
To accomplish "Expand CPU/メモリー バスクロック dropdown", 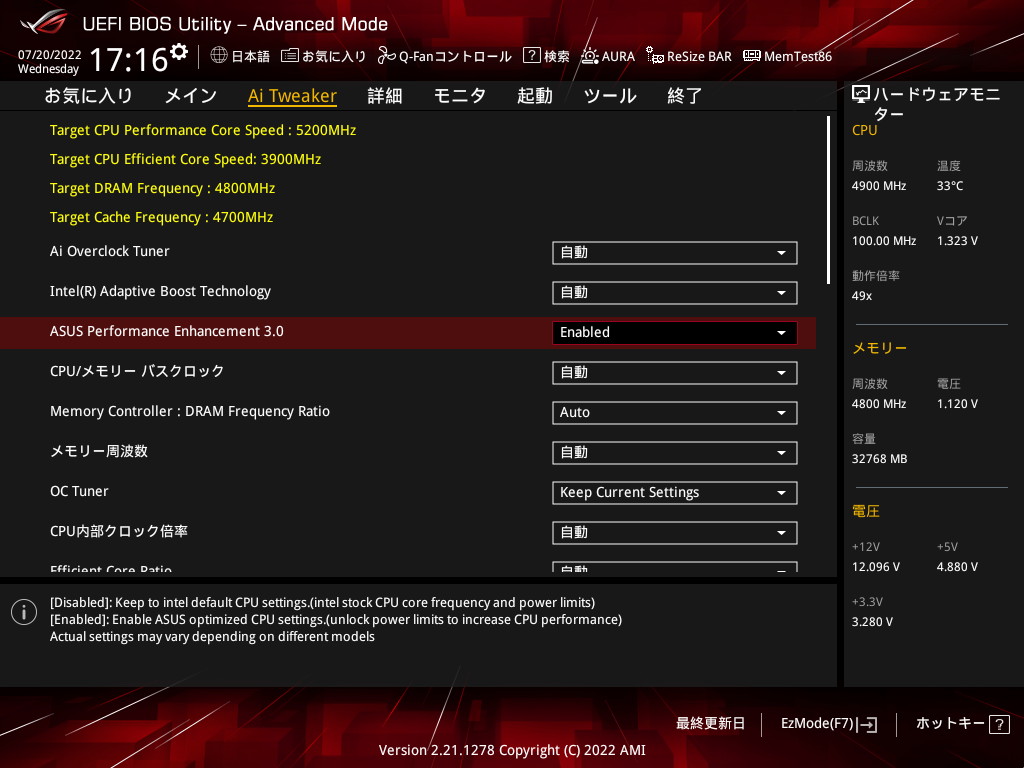I will coord(675,373).
